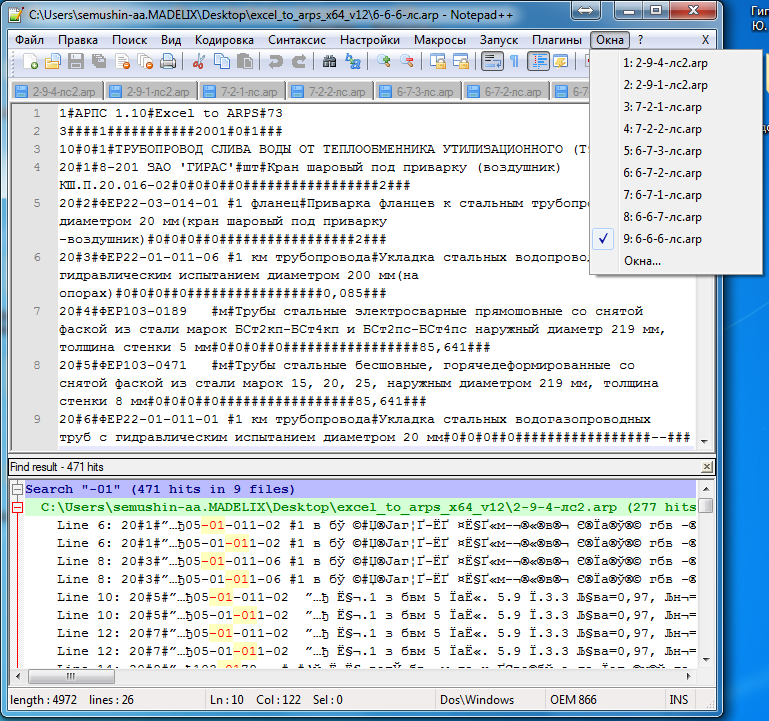Image resolution: width=769 pixels, height=721 pixels.
Task: Click the Open file folder icon
Action: (x=52, y=62)
